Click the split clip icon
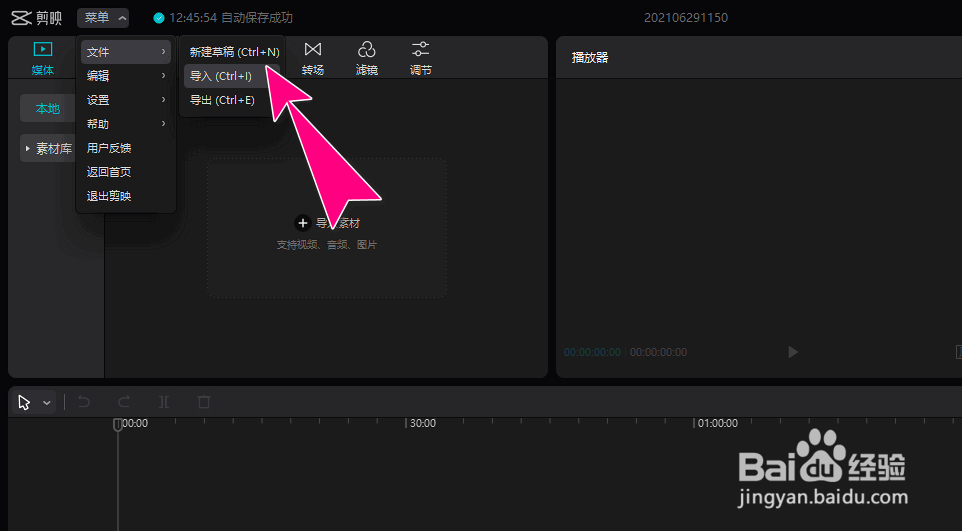 (x=164, y=403)
